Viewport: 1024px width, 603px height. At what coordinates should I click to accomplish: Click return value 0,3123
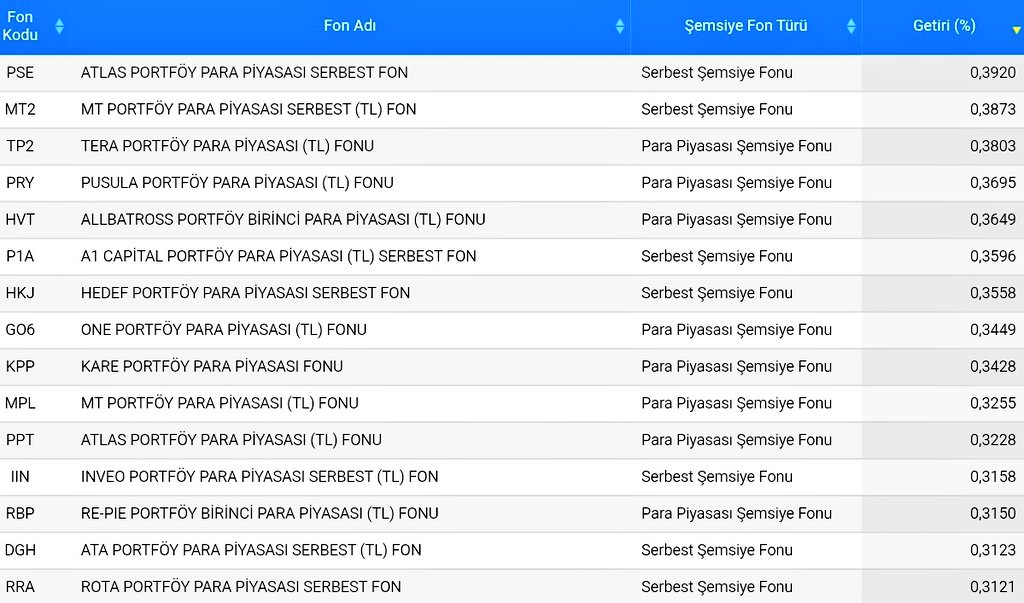tap(993, 550)
